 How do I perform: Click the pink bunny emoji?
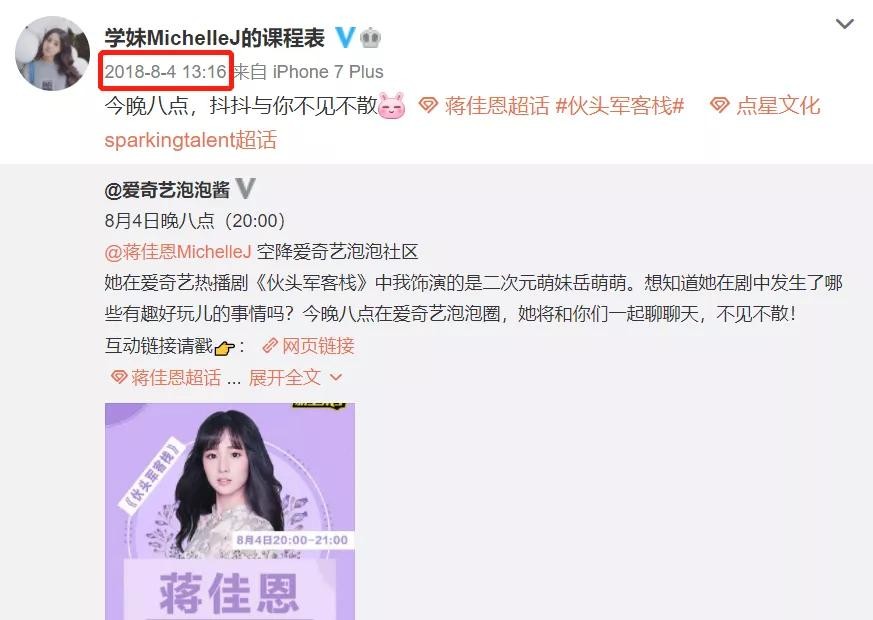(391, 106)
